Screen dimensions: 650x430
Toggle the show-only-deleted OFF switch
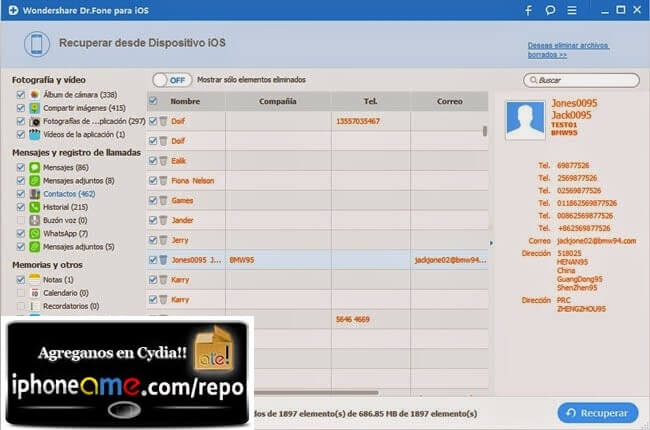(172, 80)
